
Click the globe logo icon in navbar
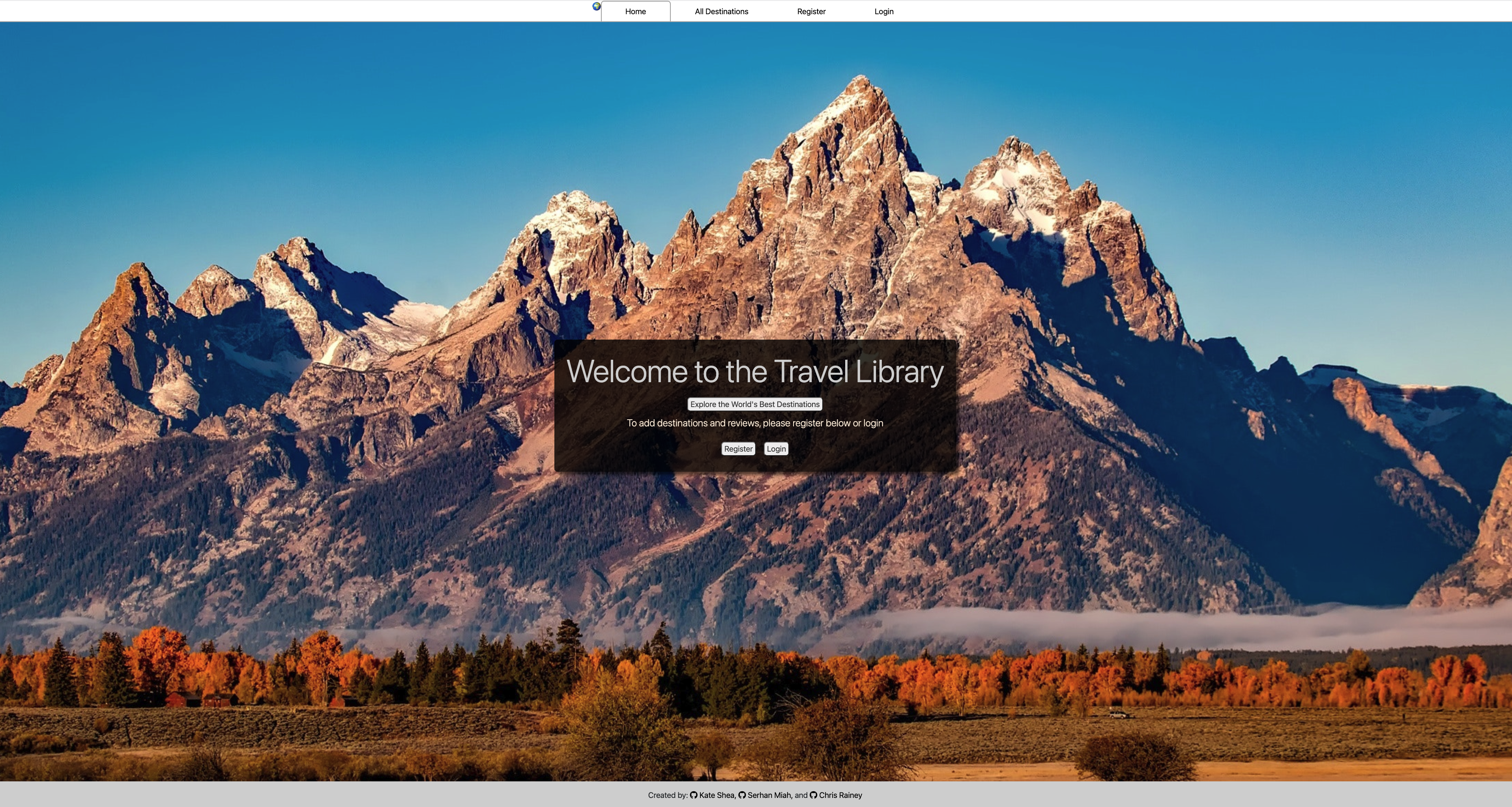(x=596, y=6)
